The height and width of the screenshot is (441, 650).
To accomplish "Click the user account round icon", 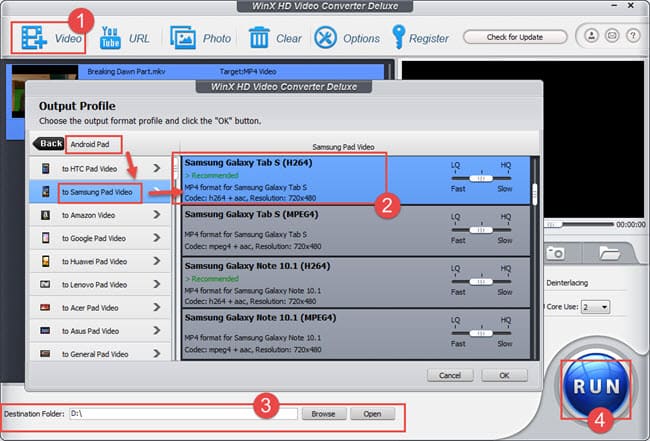I will tap(592, 36).
